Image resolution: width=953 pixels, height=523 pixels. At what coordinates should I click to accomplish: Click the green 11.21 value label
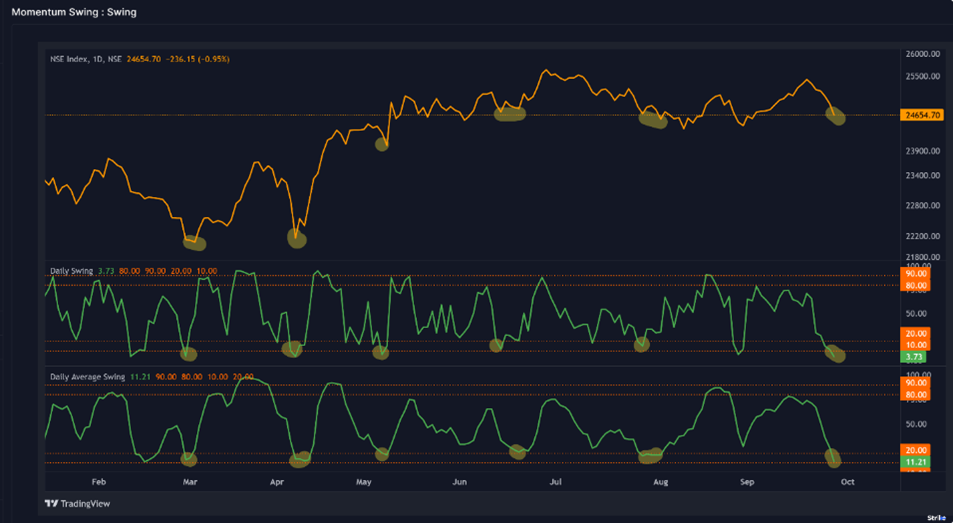[916, 463]
